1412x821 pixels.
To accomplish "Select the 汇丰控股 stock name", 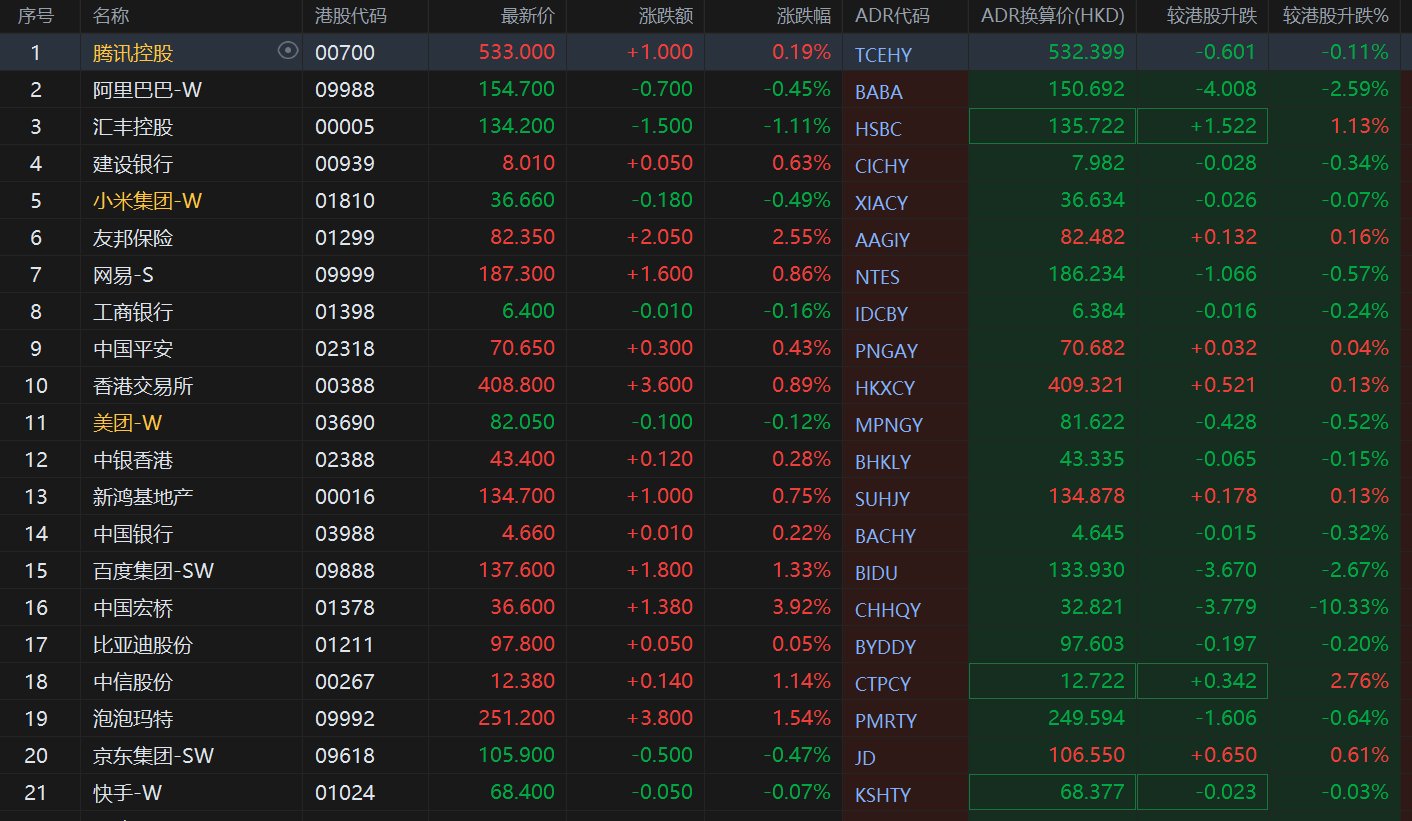I will pyautogui.click(x=133, y=127).
